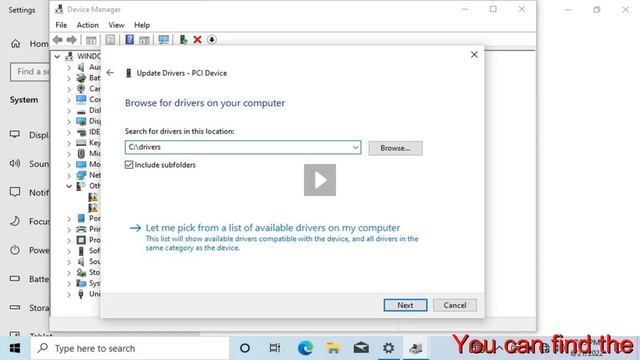This screenshot has width=640, height=360.
Task: Open Display in Settings sidebar
Action: (29, 135)
